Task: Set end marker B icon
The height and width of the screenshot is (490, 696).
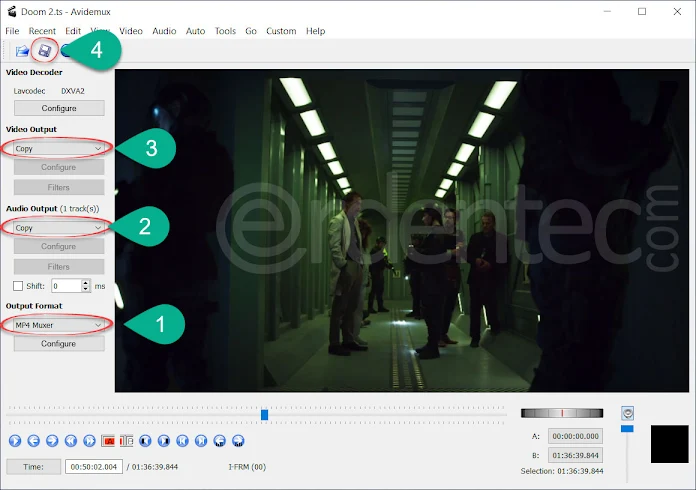Action: 127,441
